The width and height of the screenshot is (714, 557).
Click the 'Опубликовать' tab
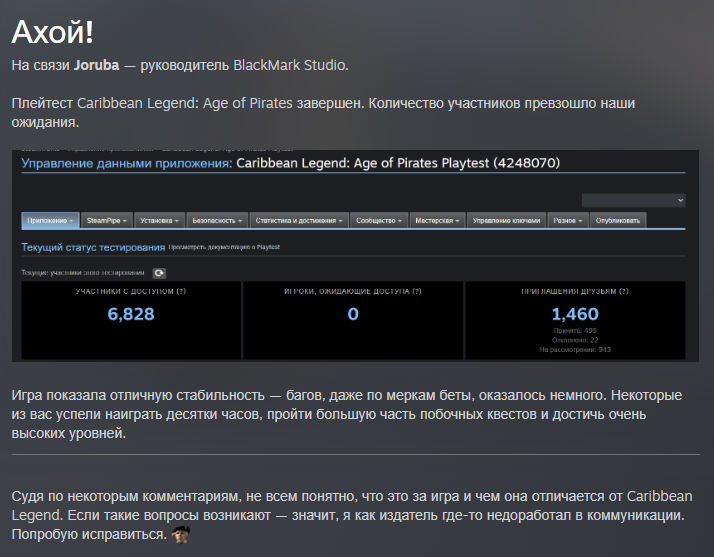[x=617, y=220]
